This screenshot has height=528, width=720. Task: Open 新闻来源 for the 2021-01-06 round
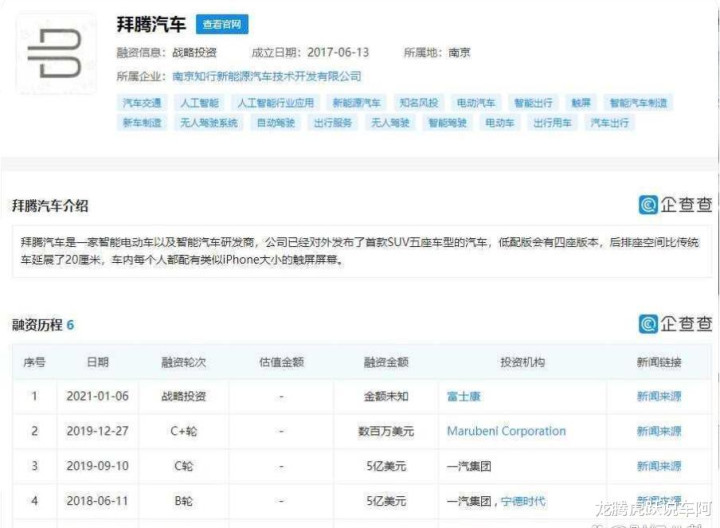(x=659, y=396)
